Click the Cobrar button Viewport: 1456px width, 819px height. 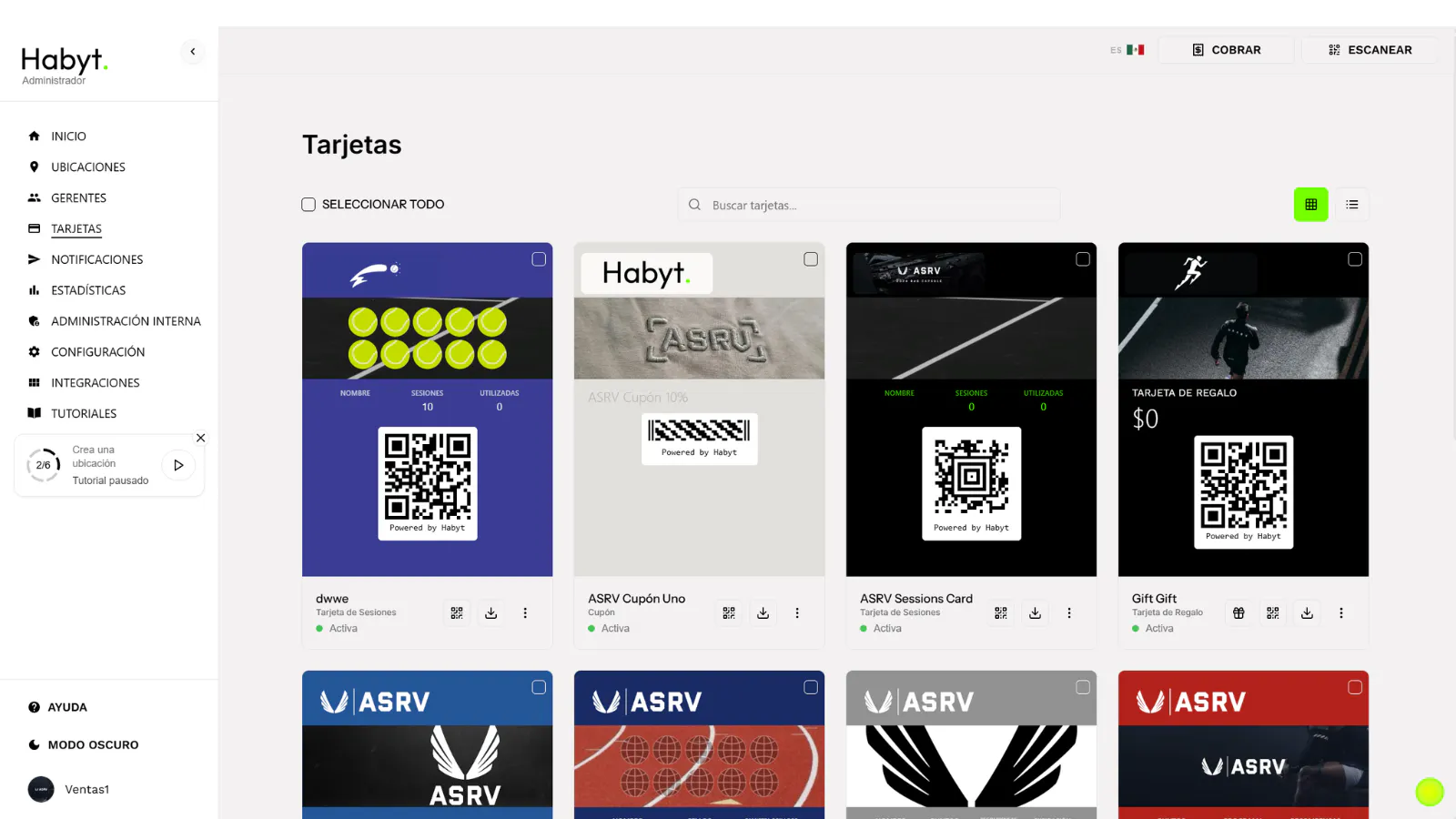(1226, 50)
